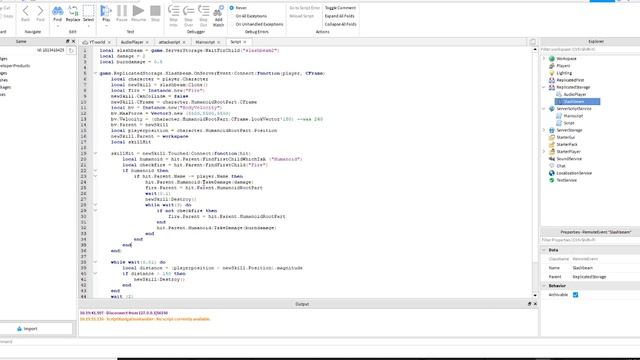The height and width of the screenshot is (360, 640).
Task: Close the Output panel
Action: click(x=535, y=304)
